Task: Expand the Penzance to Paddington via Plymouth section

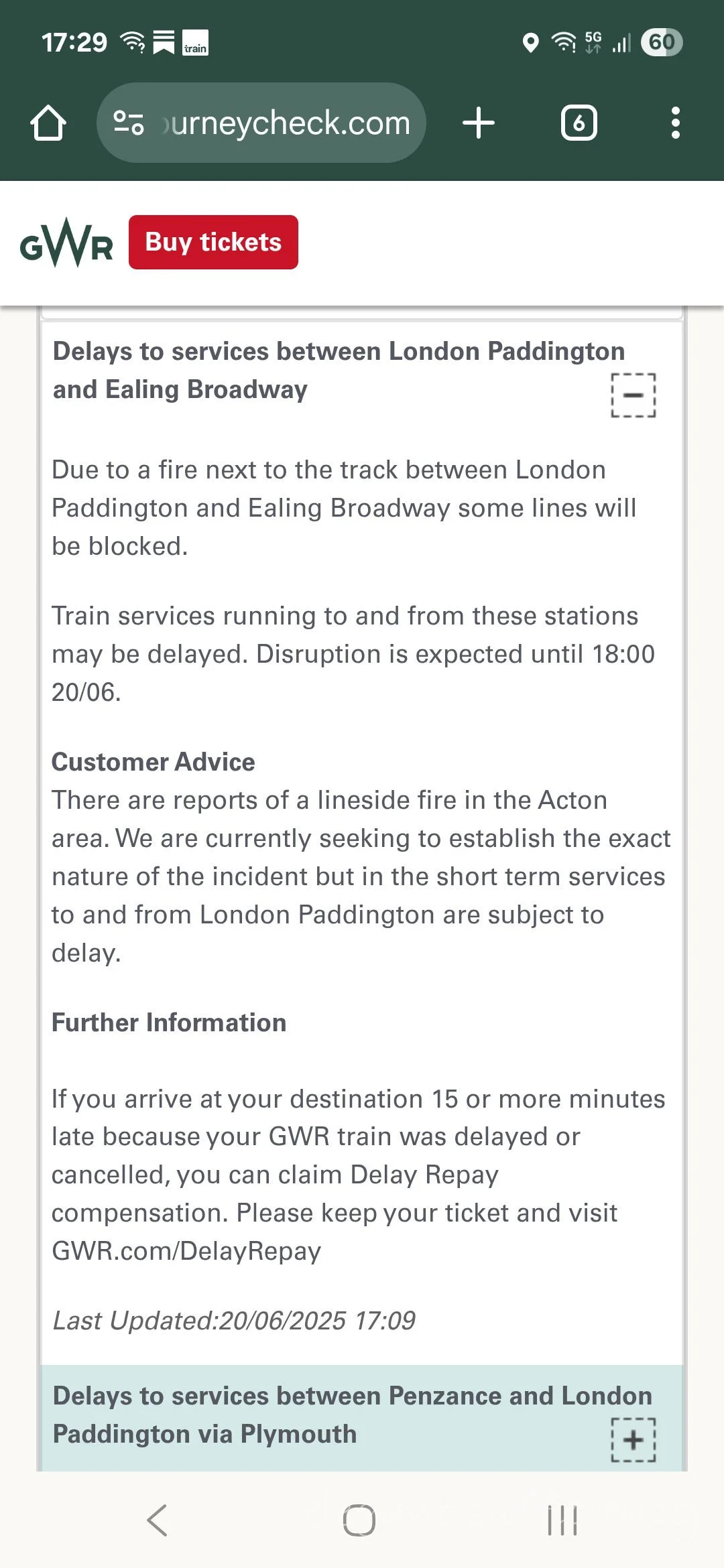Action: (633, 1440)
